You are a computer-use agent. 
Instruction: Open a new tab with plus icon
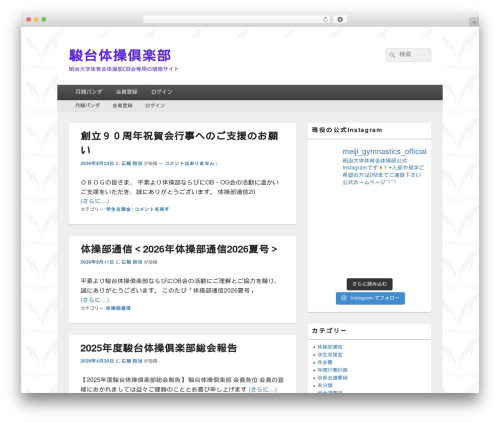coord(474,22)
